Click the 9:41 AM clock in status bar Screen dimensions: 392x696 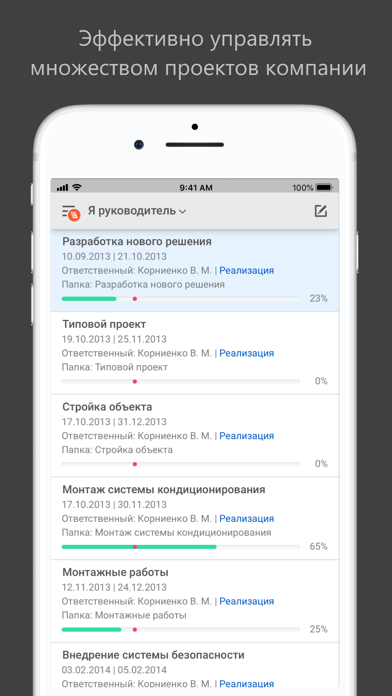pos(196,188)
